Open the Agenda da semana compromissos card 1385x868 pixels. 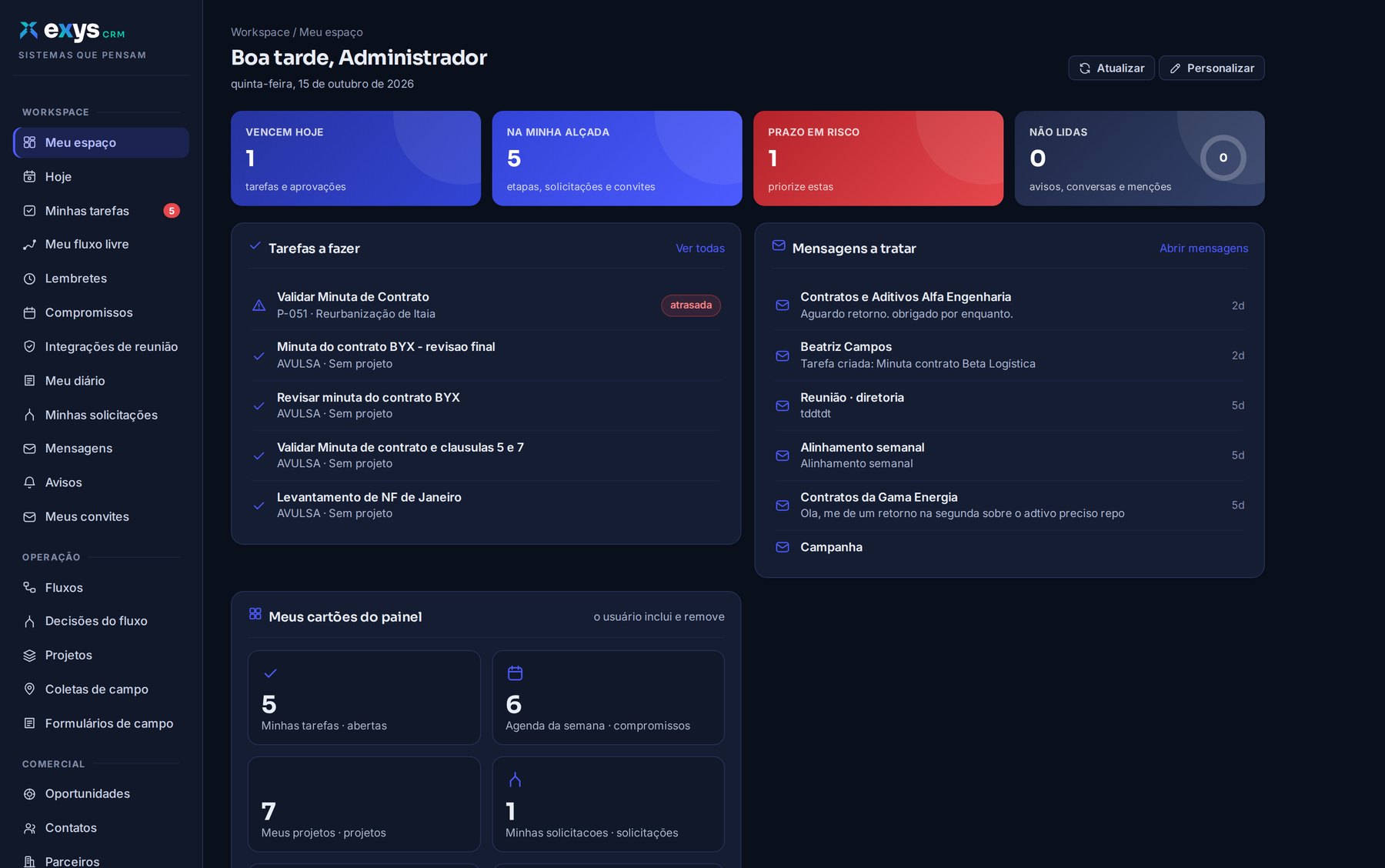(608, 698)
